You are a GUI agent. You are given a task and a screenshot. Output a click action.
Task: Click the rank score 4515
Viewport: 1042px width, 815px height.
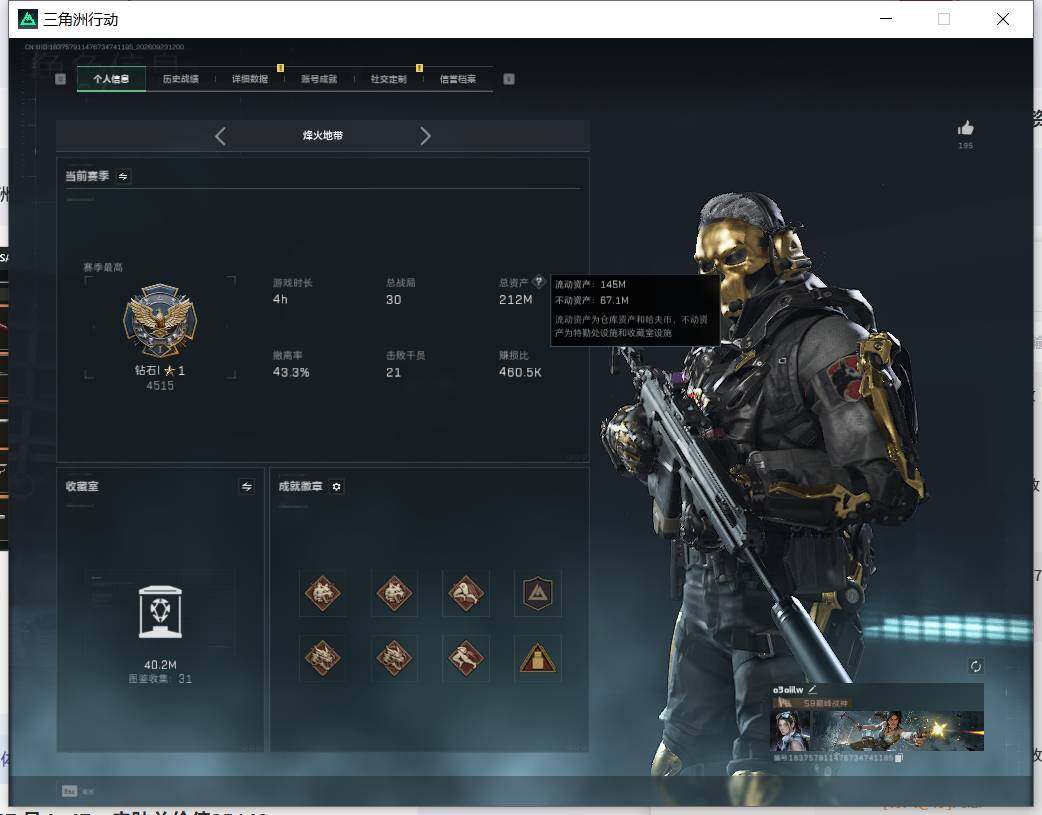click(x=160, y=386)
